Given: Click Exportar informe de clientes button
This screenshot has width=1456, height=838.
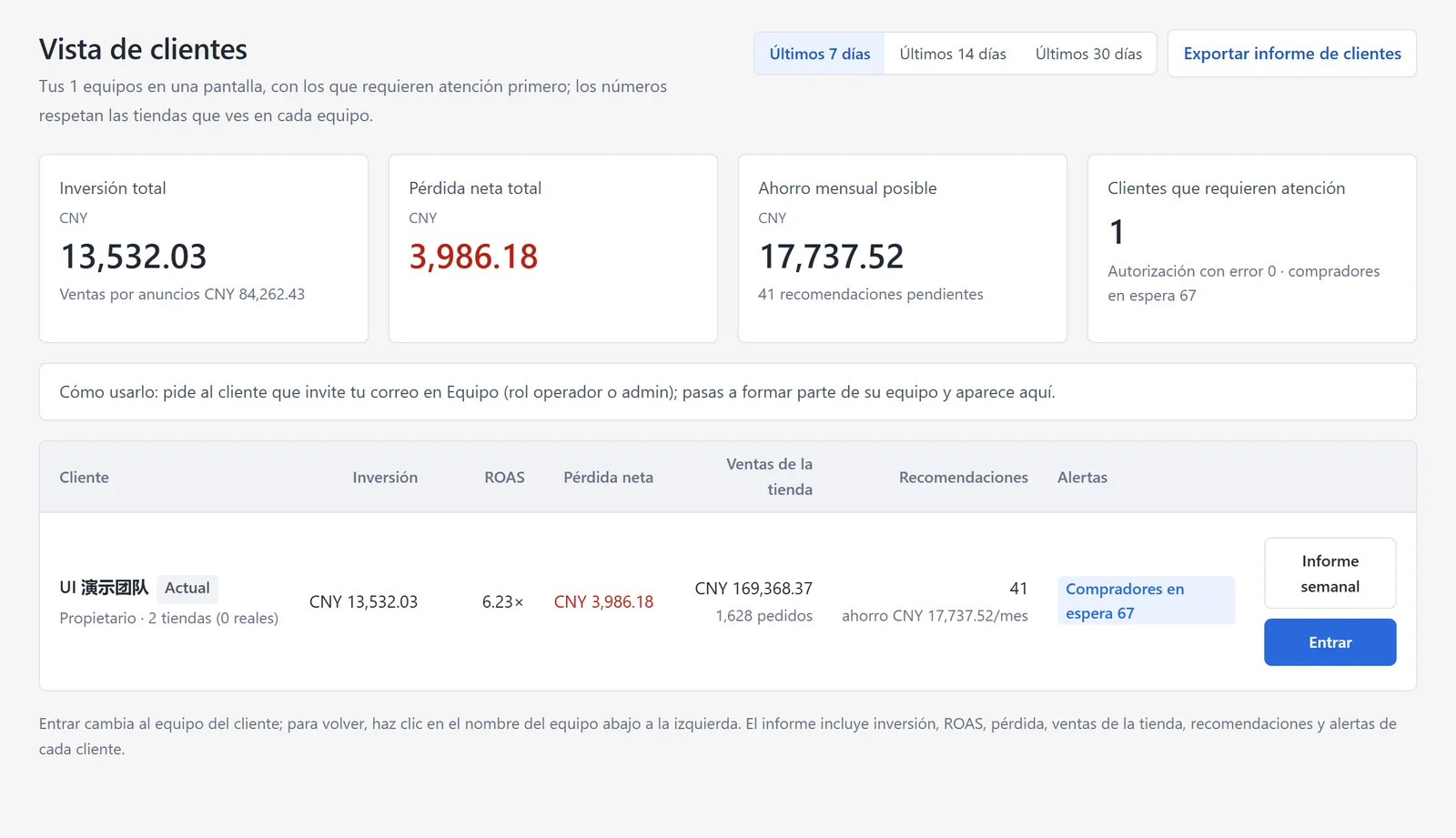Looking at the screenshot, I should pyautogui.click(x=1291, y=54).
